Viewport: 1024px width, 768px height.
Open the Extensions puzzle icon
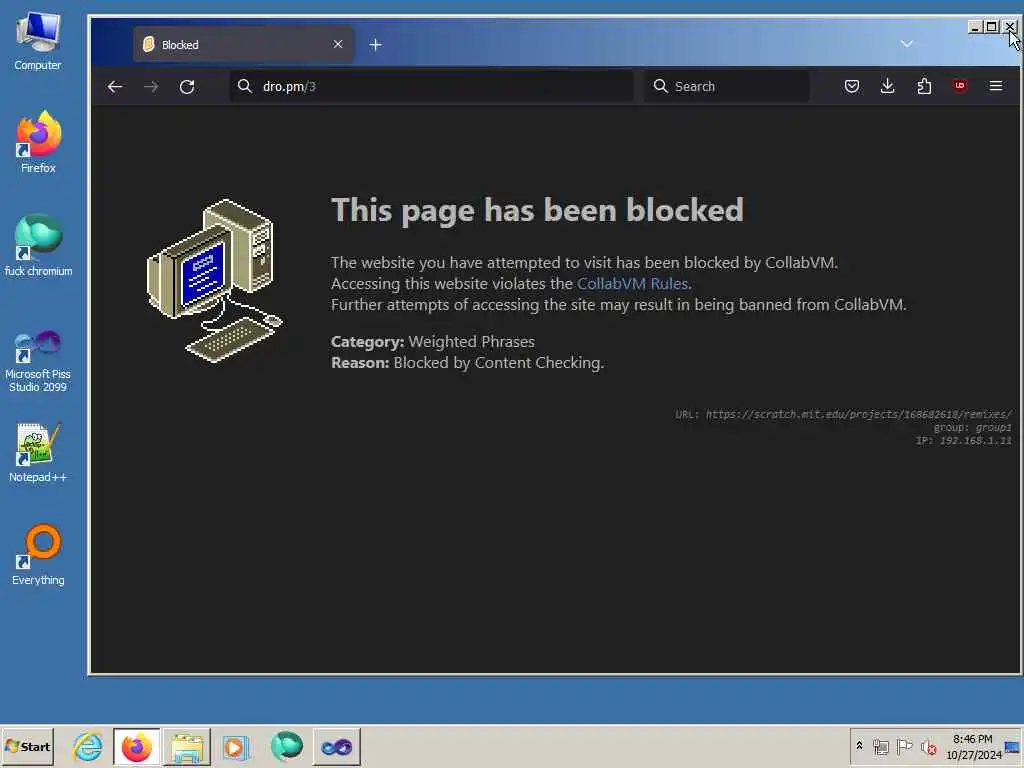[924, 86]
